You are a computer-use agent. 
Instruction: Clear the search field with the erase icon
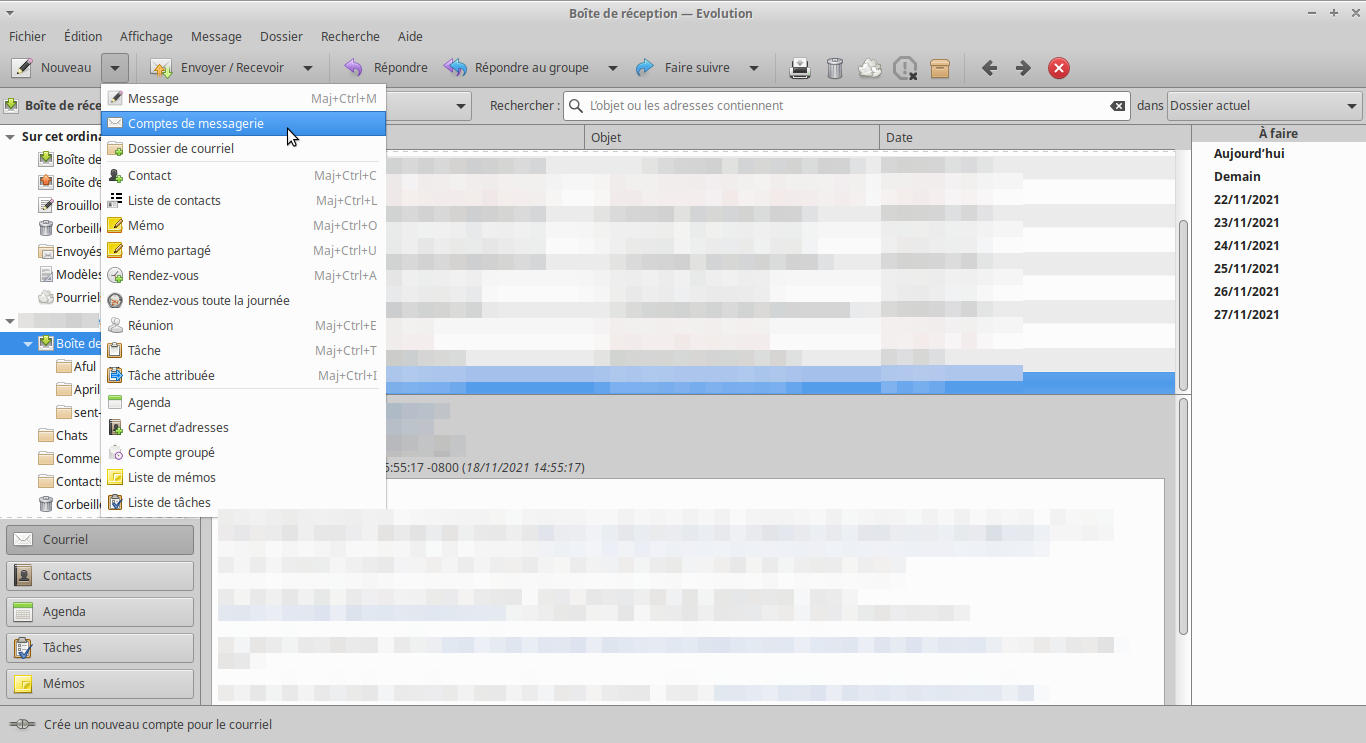1118,106
